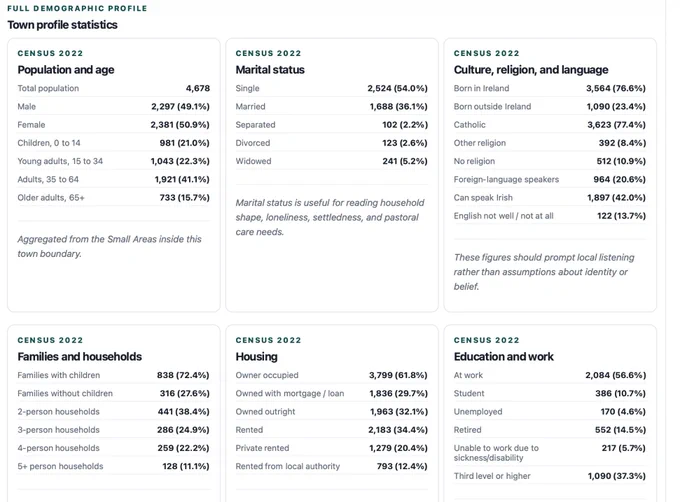The height and width of the screenshot is (502, 680).
Task: Click the Families and households heading
Action: (79, 357)
